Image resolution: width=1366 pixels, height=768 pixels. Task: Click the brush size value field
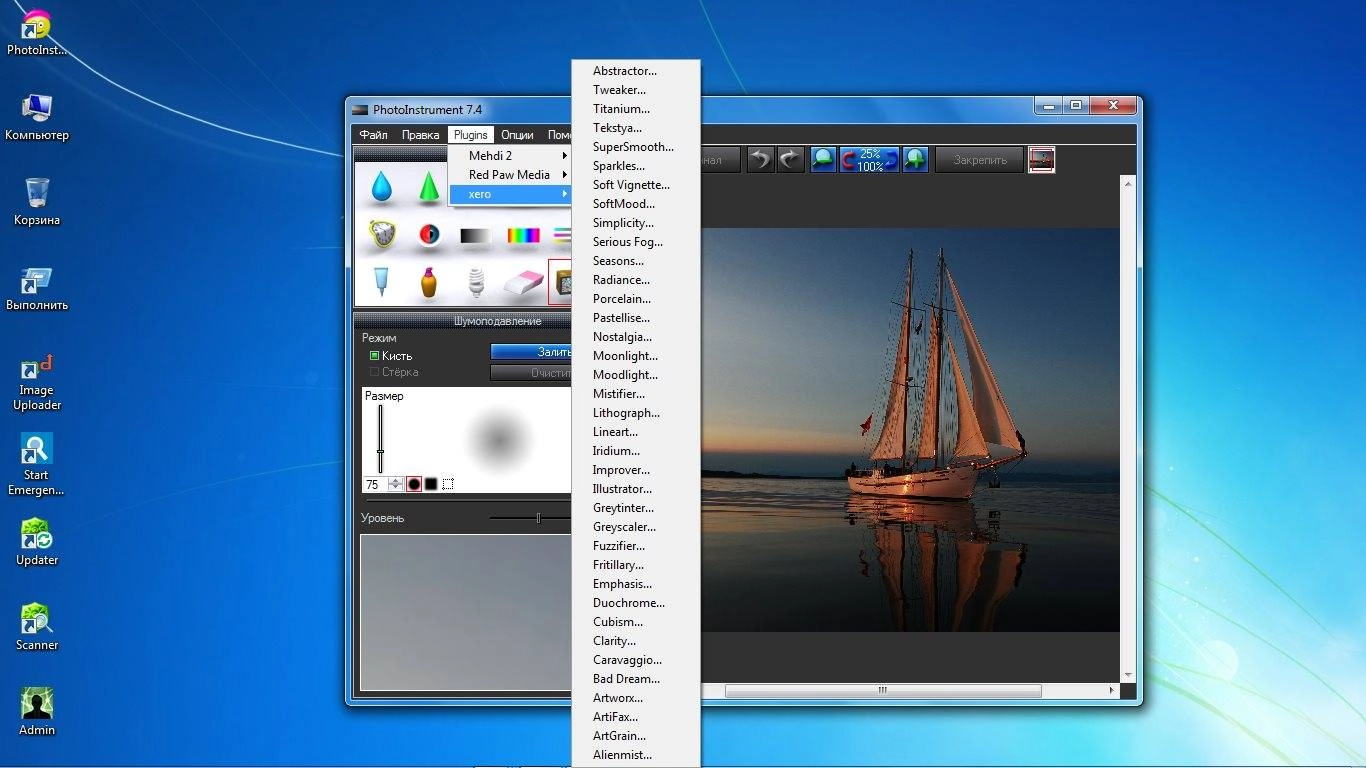tap(375, 484)
